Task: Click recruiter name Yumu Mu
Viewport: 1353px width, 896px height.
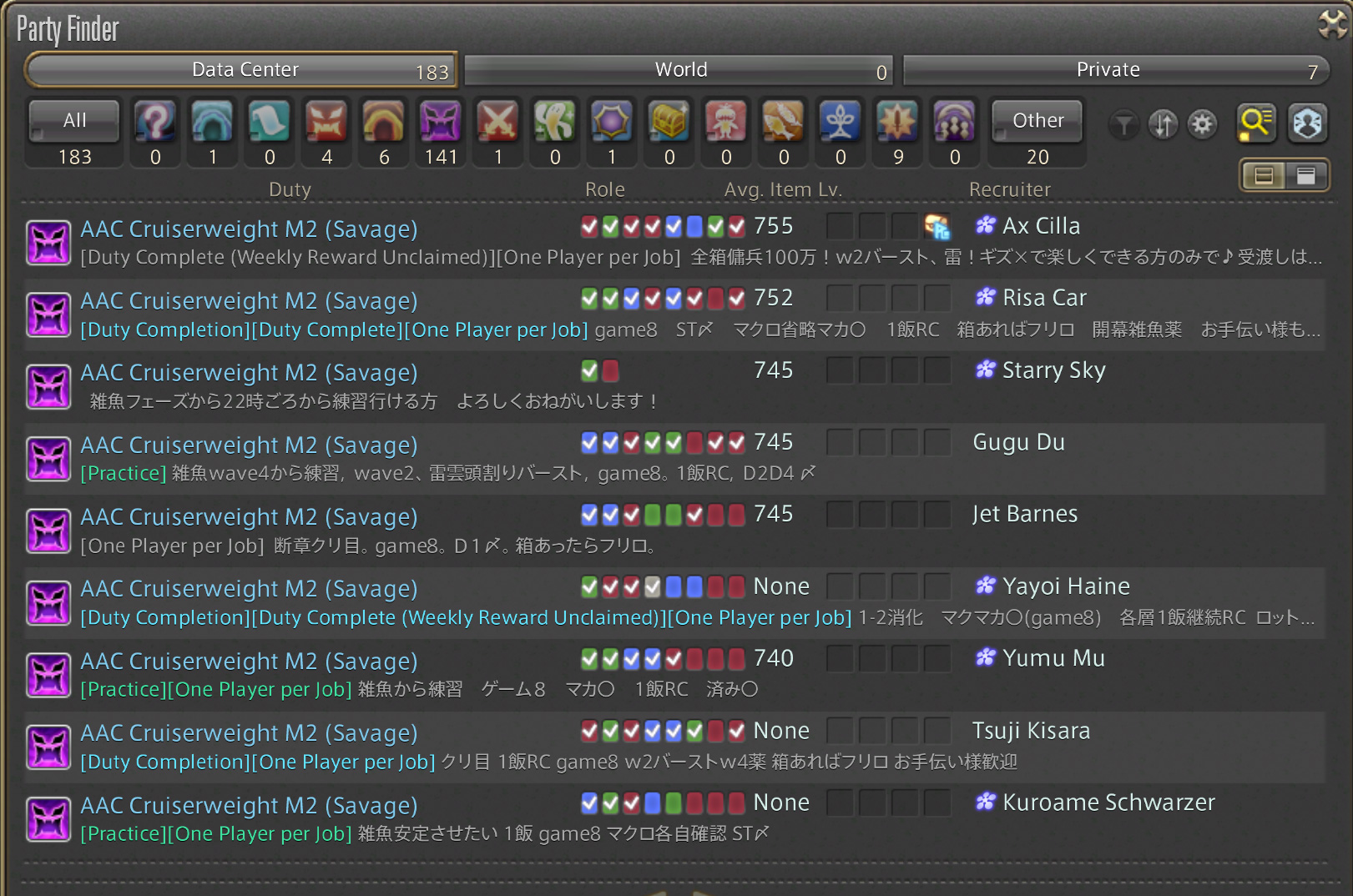Action: (1053, 658)
